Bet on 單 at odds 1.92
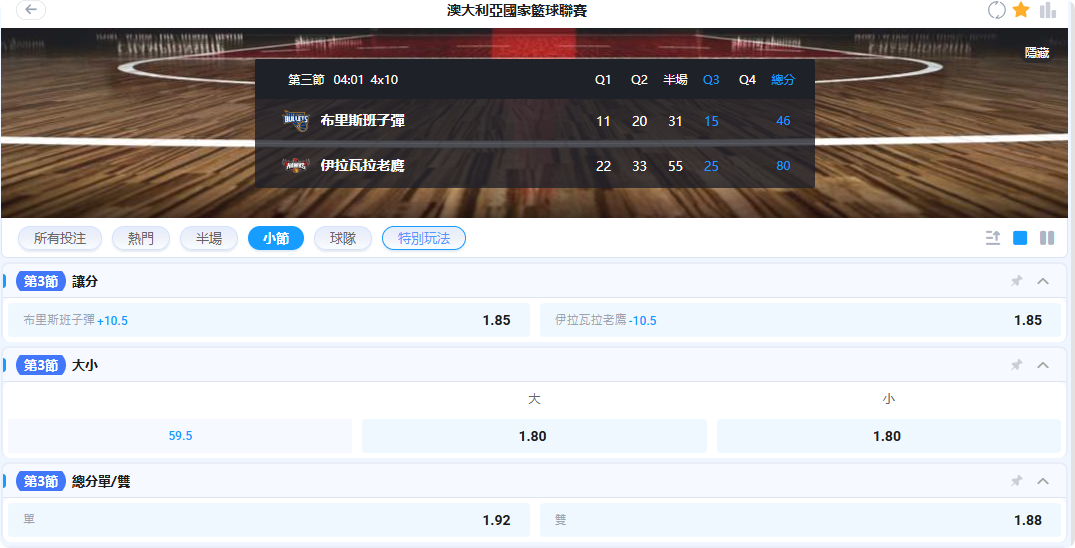This screenshot has width=1075, height=548. click(269, 520)
